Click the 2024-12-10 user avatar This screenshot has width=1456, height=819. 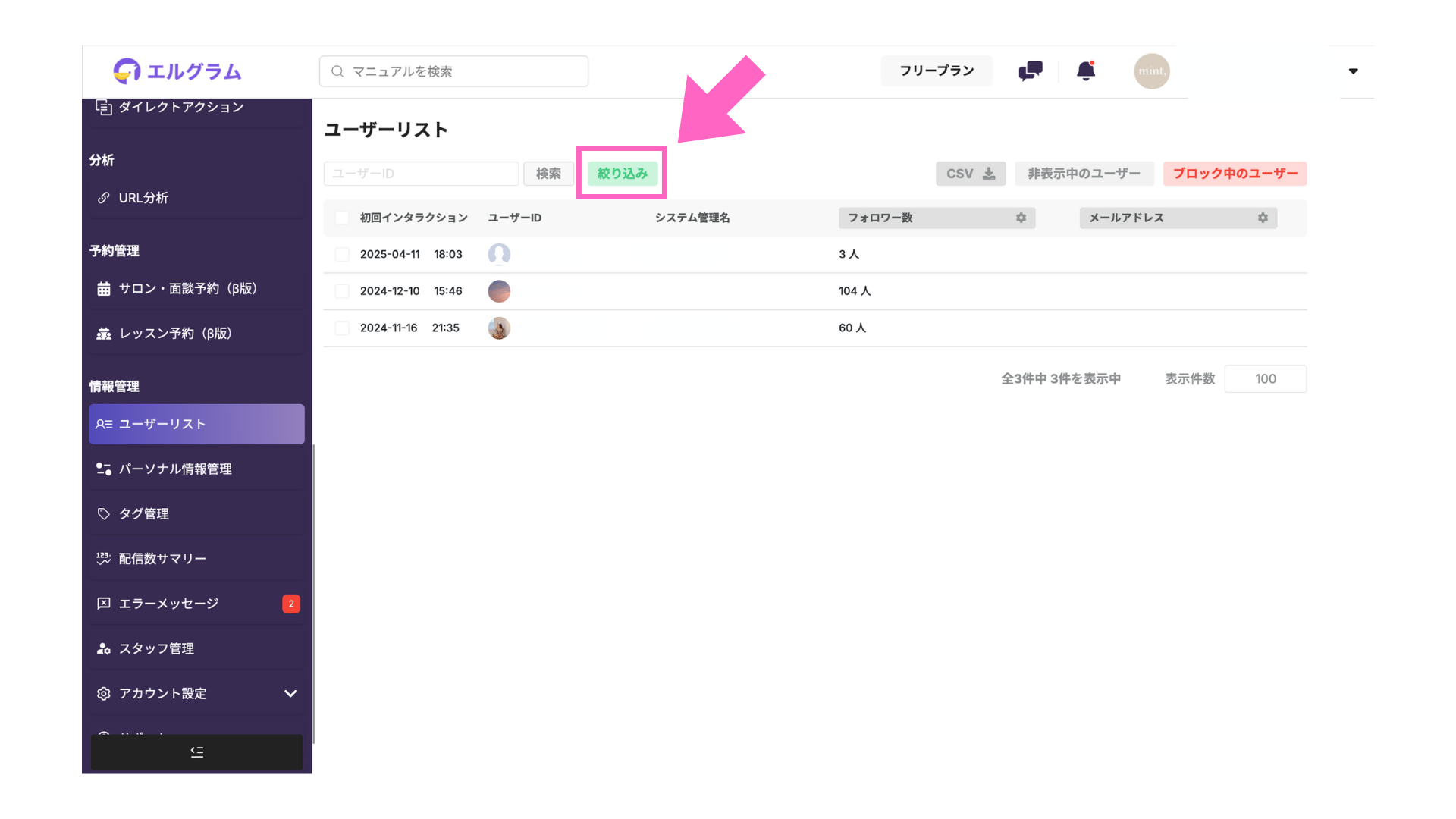(499, 291)
